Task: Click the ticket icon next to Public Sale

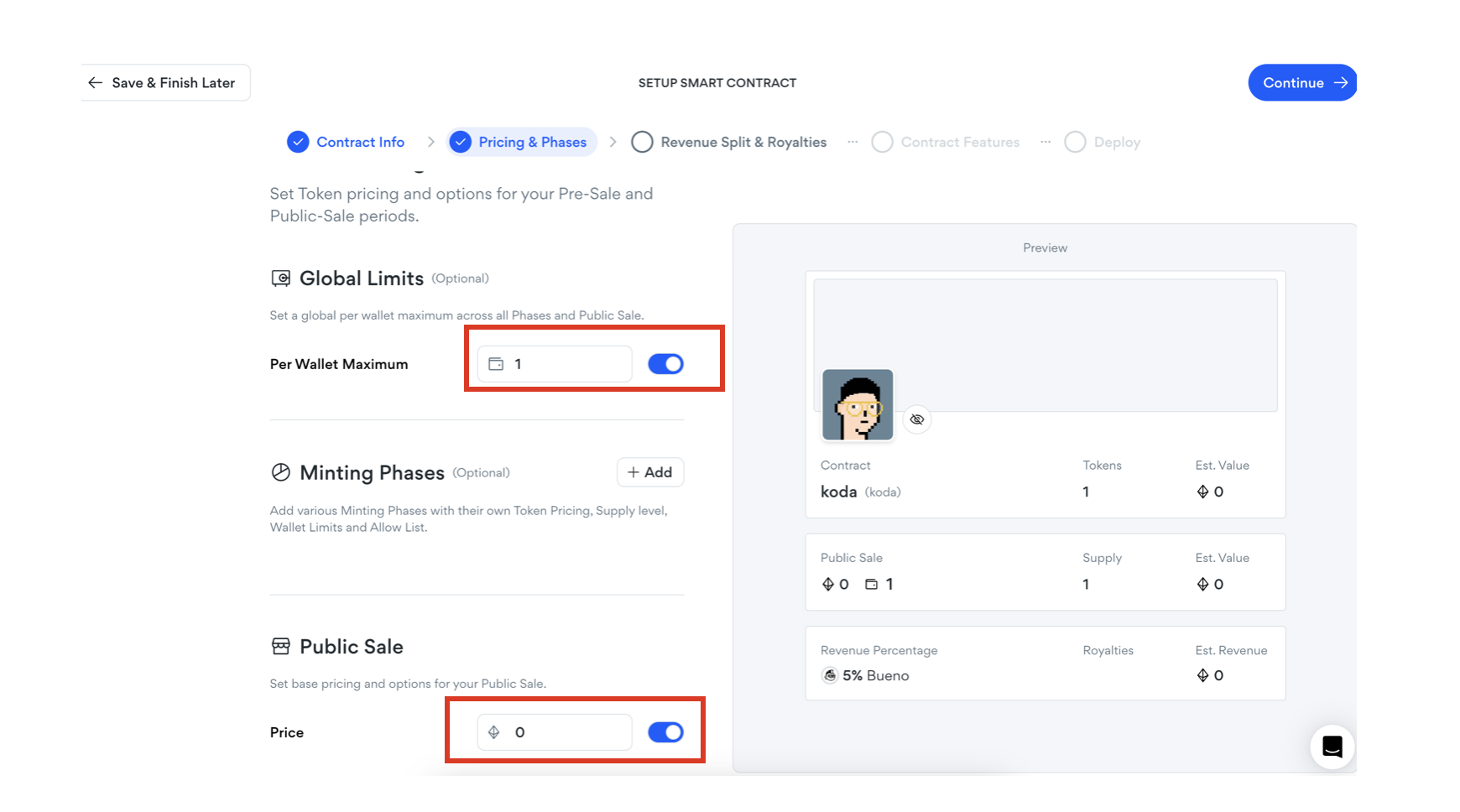Action: (x=280, y=646)
